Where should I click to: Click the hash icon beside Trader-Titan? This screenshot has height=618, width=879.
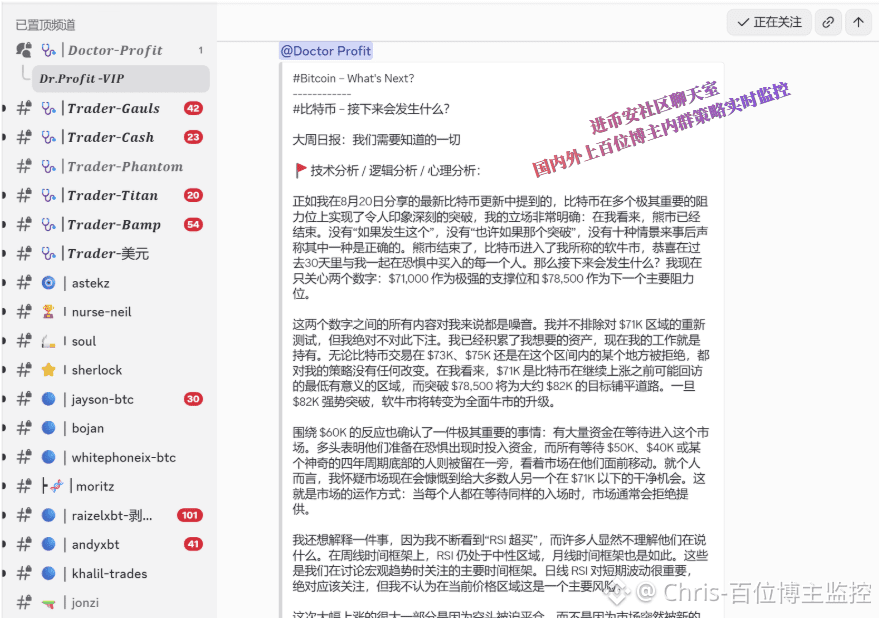24,195
